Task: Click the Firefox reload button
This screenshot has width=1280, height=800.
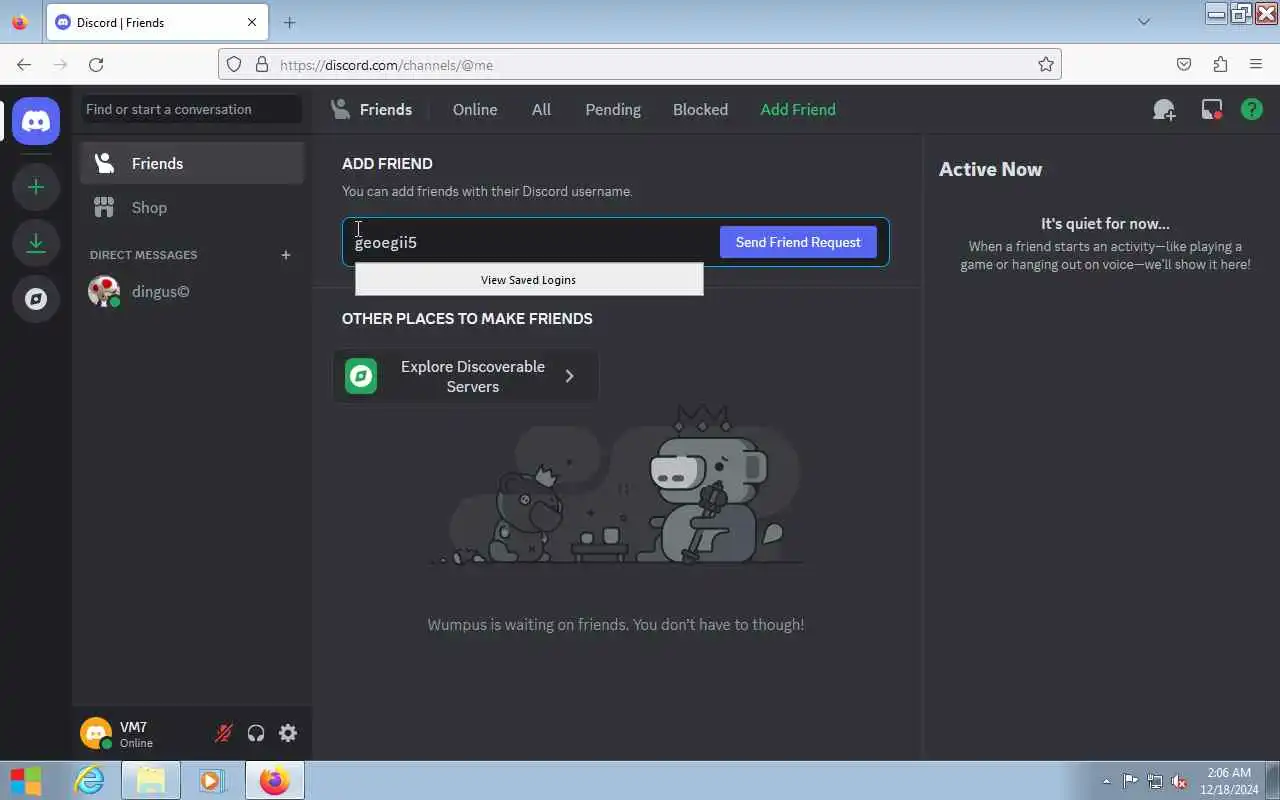Action: [96, 65]
